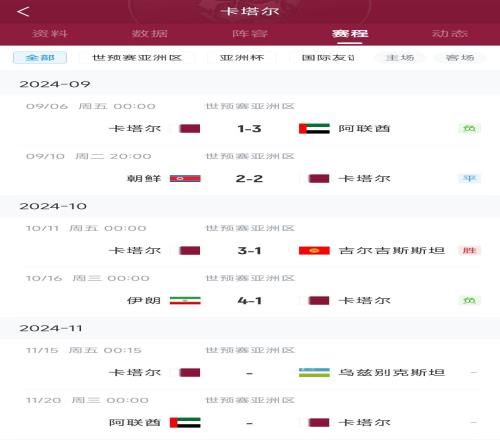Select the 全部 filter chip
Viewport: 500px width, 440px height.
[x=40, y=58]
